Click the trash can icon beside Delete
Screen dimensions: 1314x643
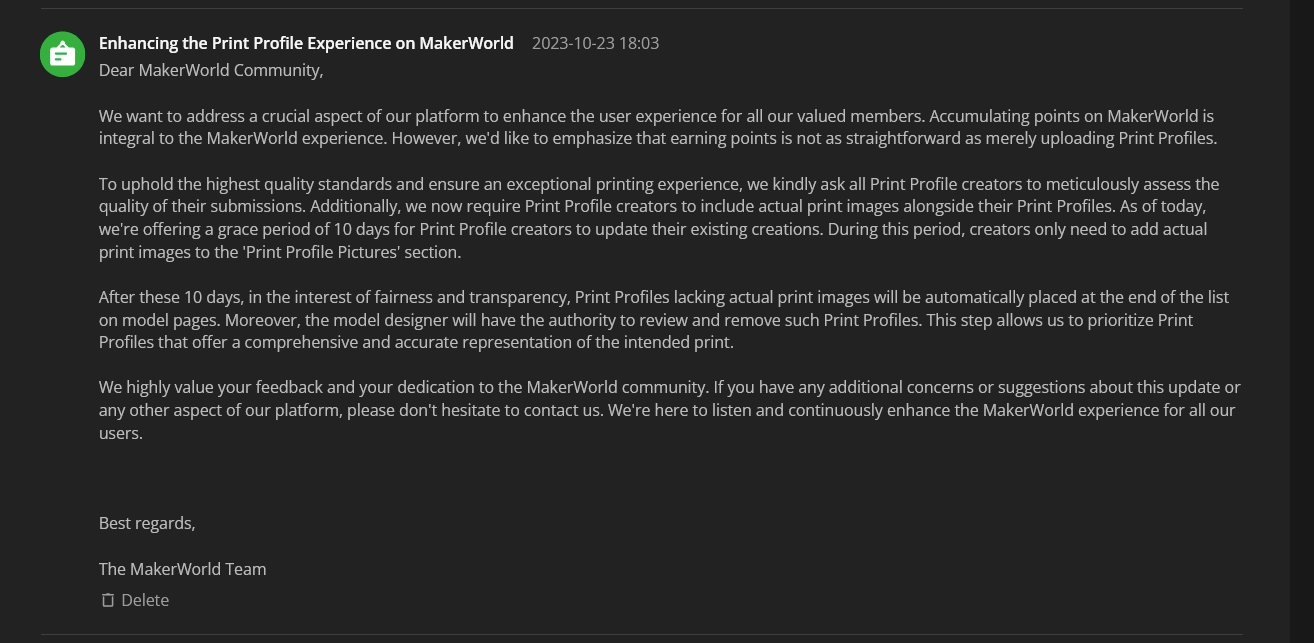(x=108, y=600)
